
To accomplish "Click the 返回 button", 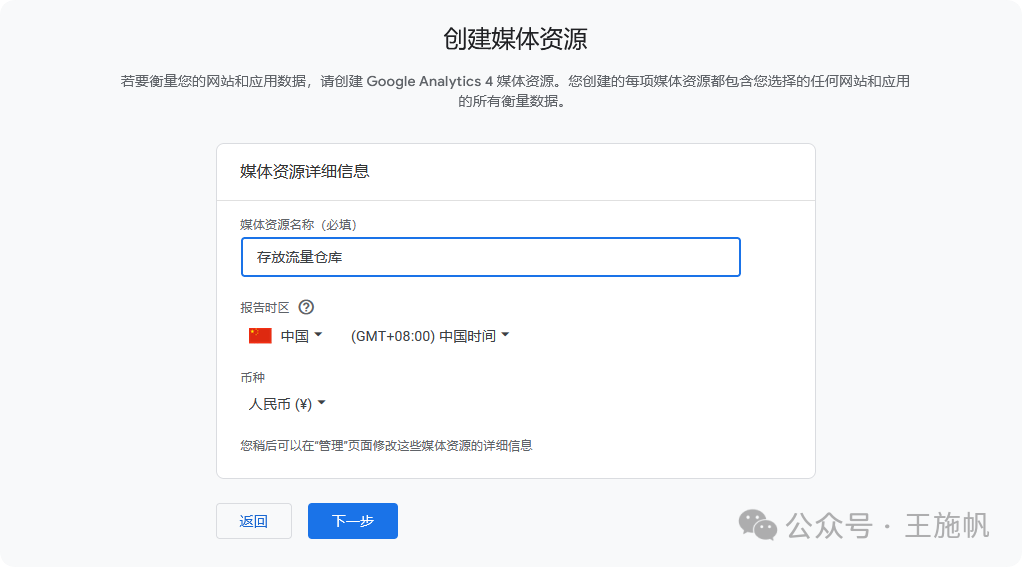I will (x=254, y=521).
